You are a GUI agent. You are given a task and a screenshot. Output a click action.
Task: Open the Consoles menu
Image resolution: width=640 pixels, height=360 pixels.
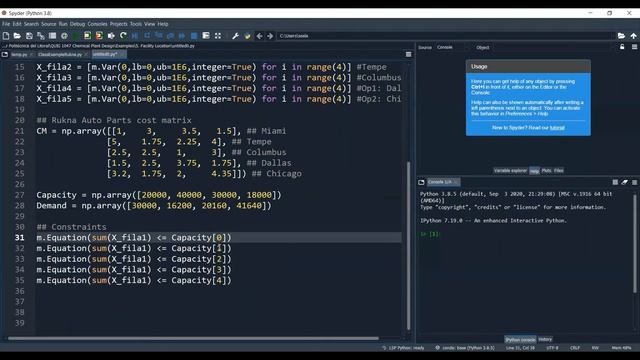(97, 24)
